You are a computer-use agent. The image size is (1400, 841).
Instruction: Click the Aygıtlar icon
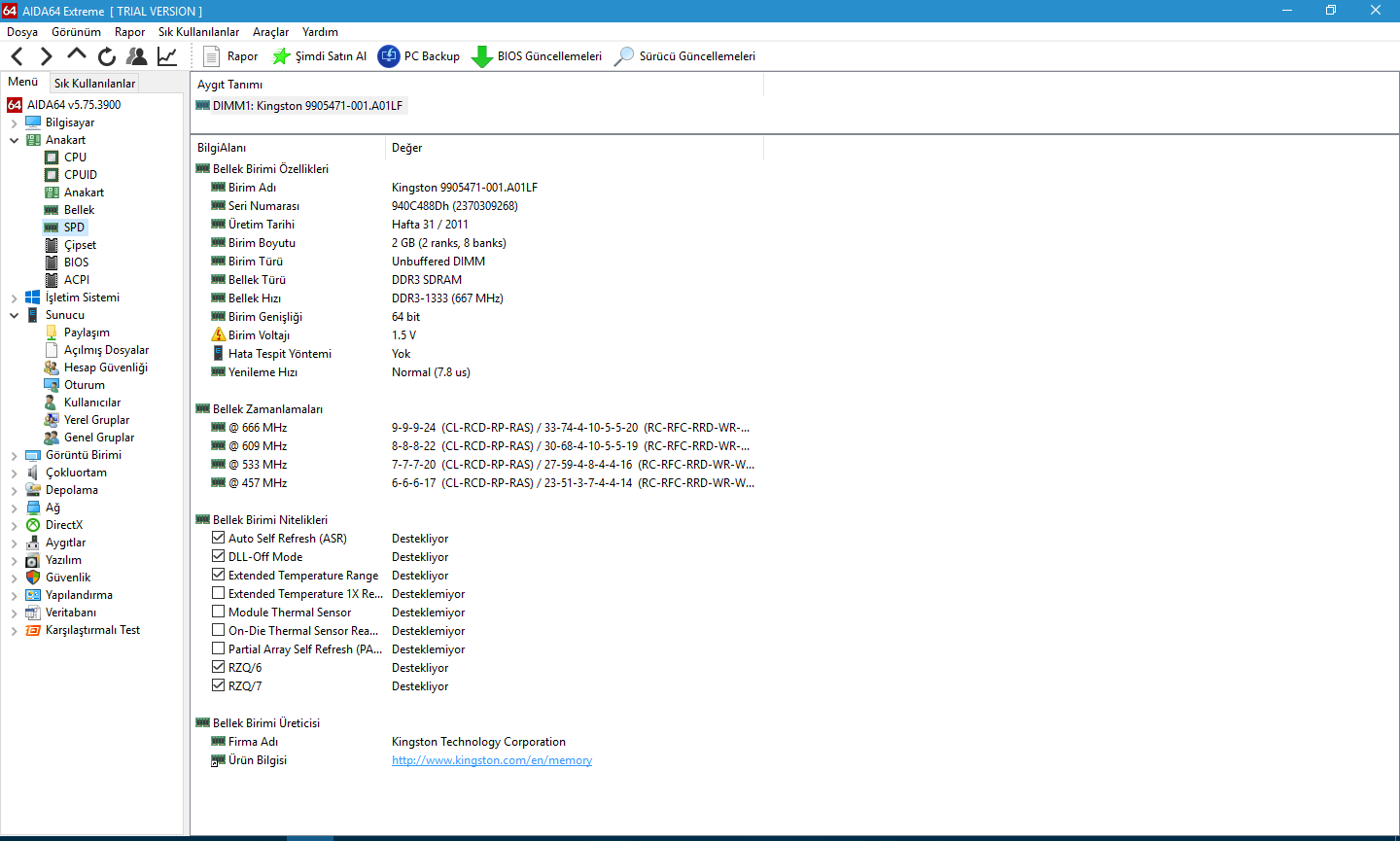click(x=33, y=543)
